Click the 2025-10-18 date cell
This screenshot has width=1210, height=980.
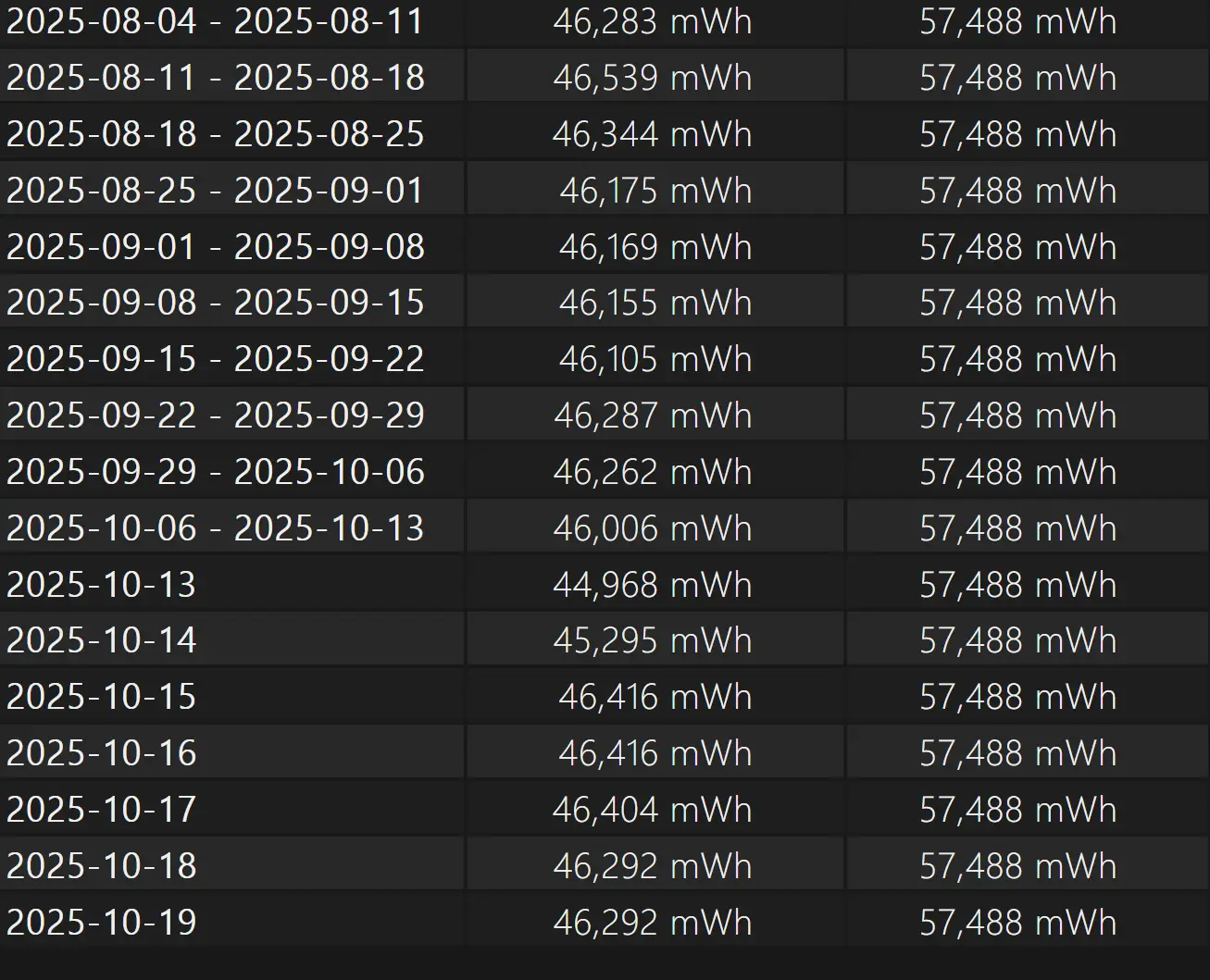(102, 866)
